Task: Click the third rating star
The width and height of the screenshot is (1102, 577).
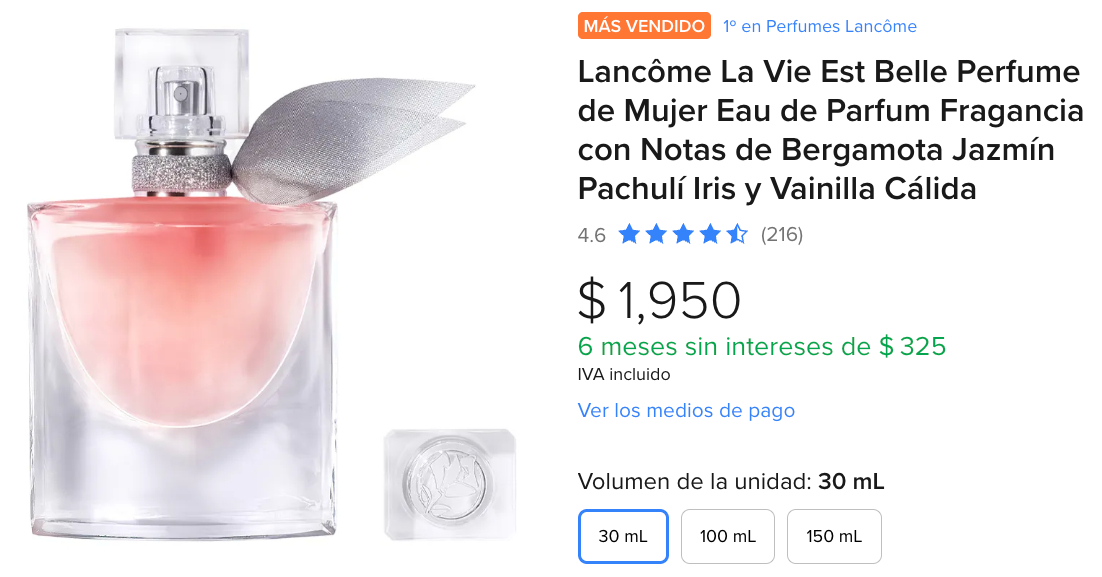Action: click(682, 234)
